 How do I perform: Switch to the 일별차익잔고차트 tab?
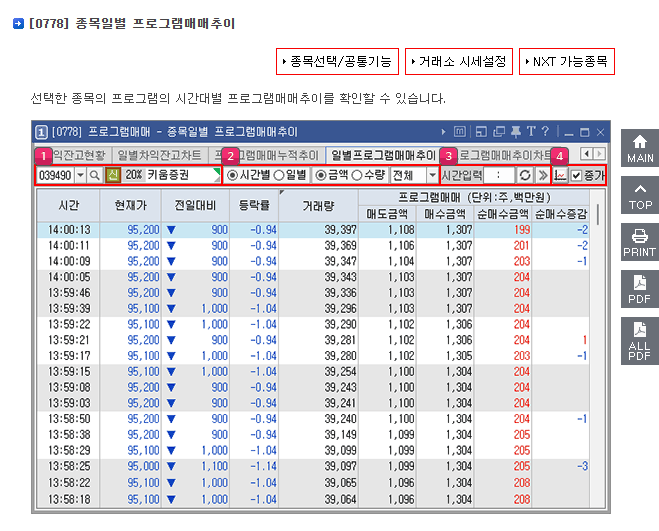point(159,156)
